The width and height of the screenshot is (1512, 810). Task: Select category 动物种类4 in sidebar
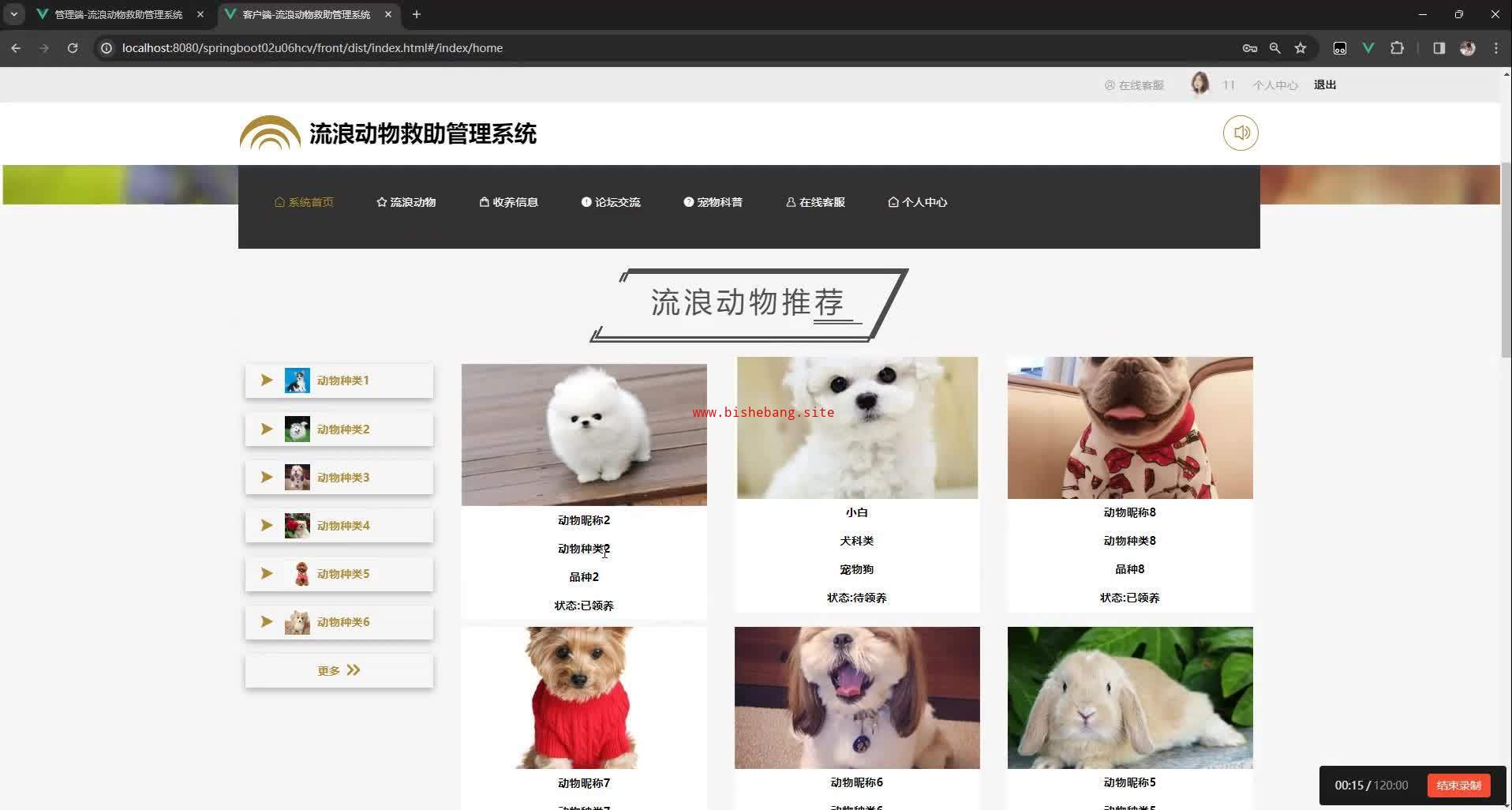[339, 526]
